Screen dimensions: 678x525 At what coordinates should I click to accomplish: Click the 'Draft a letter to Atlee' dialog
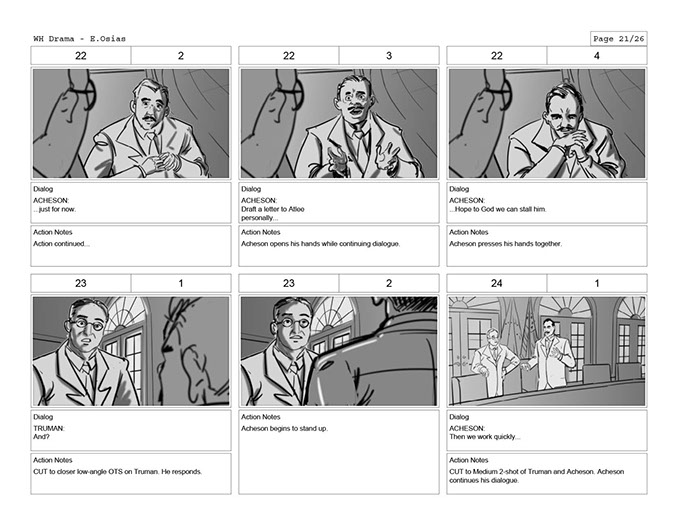tap(339, 203)
